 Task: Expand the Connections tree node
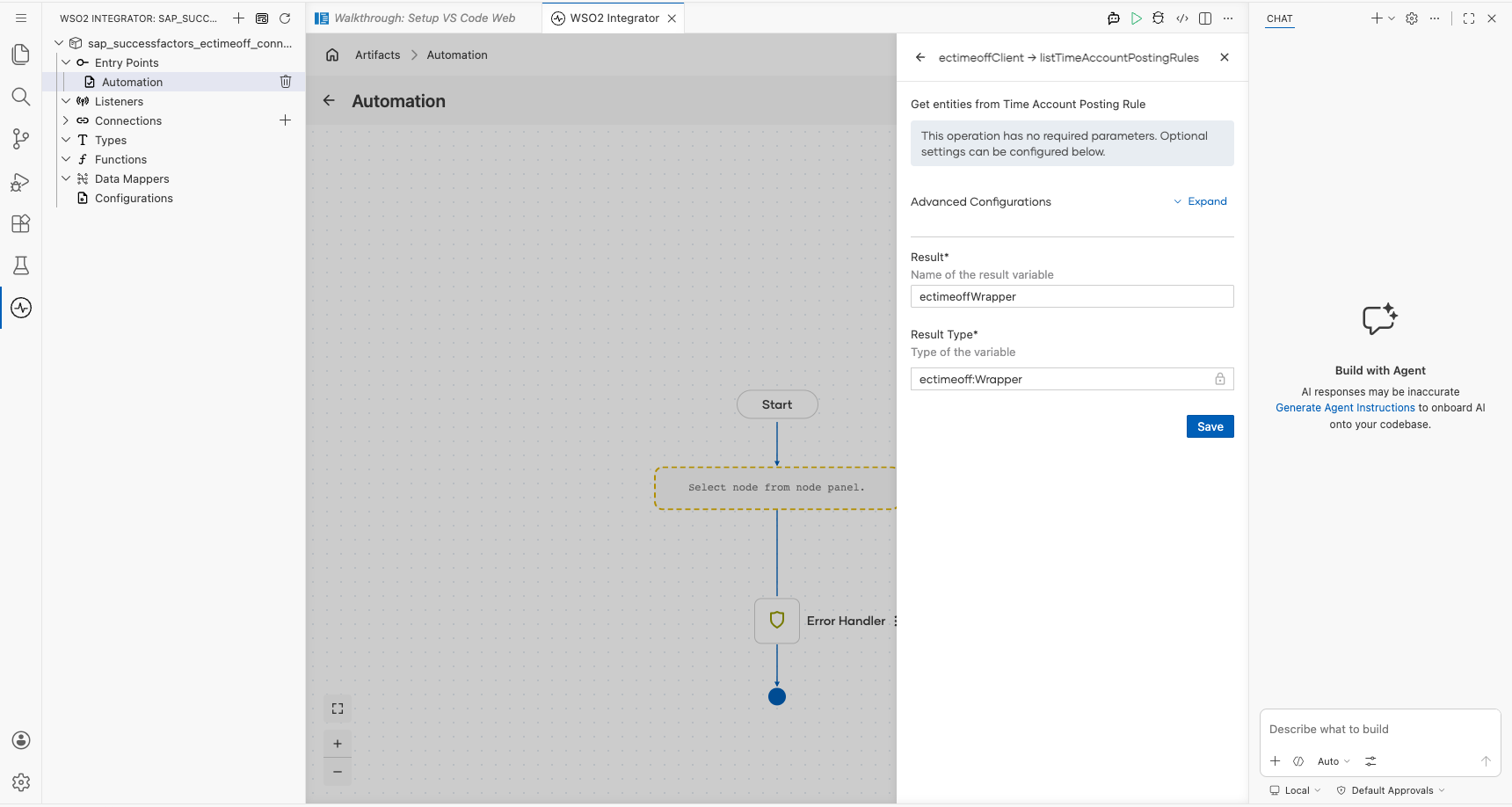pyautogui.click(x=66, y=120)
